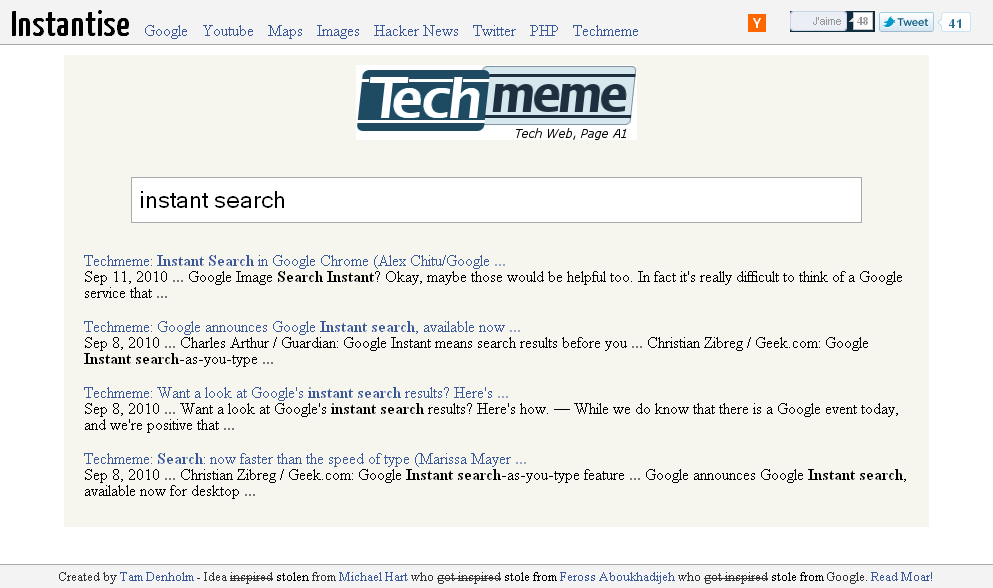
Task: Switch to the Youtube search tab
Action: click(228, 31)
